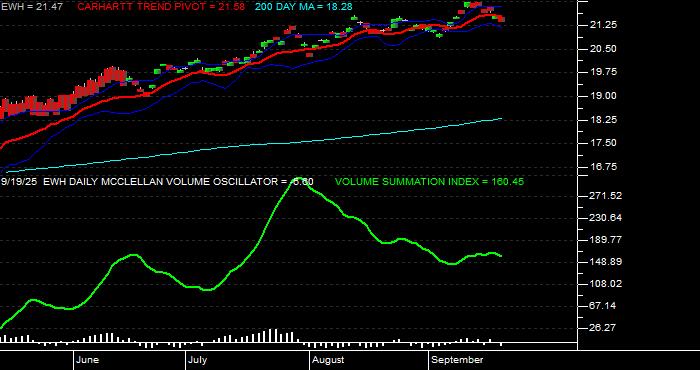700x370 pixels.
Task: Click the 19.00 price axis value
Action: (x=604, y=96)
